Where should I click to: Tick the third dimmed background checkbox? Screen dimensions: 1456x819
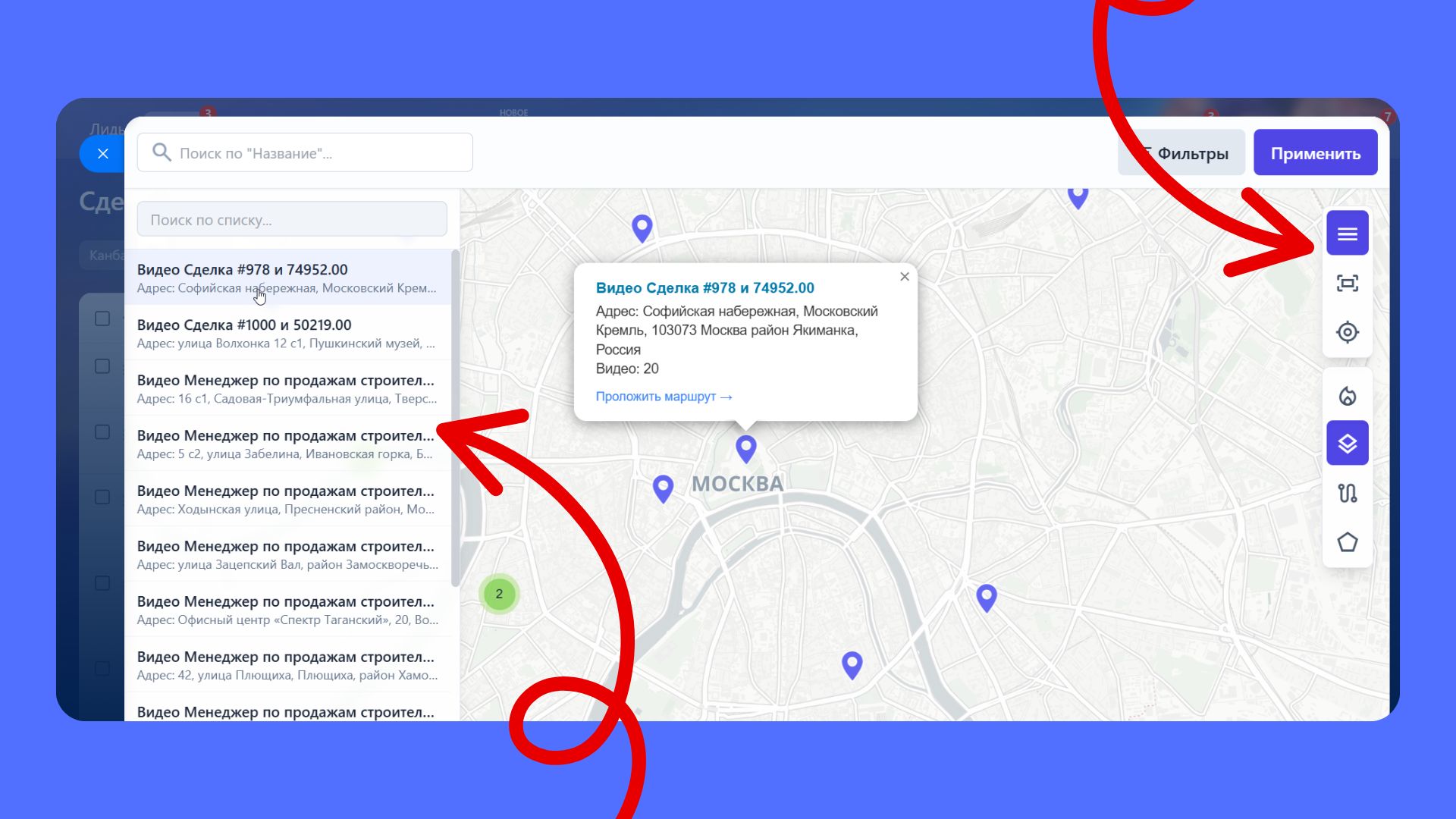[102, 432]
